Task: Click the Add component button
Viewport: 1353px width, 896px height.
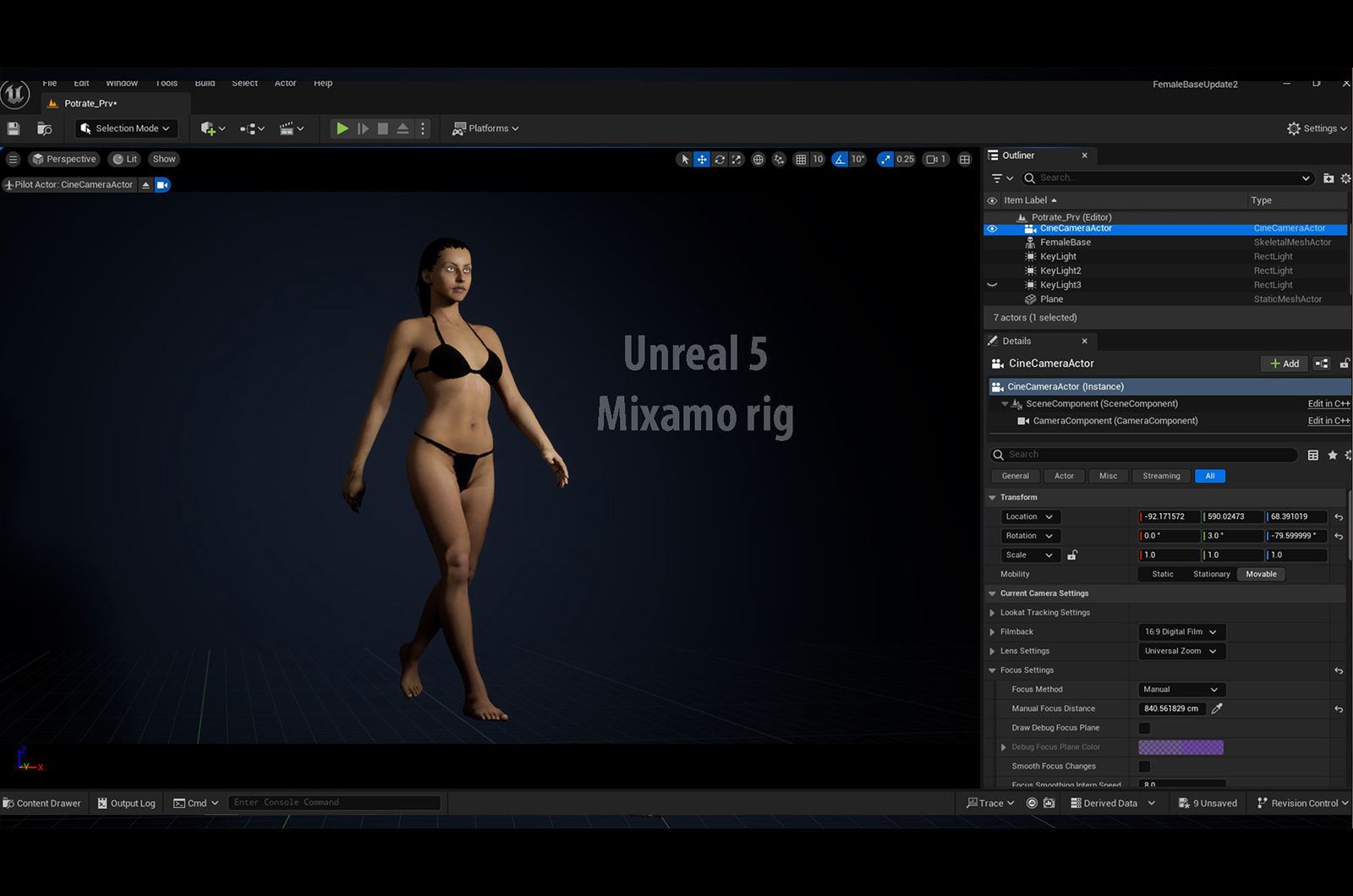Action: (x=1284, y=363)
